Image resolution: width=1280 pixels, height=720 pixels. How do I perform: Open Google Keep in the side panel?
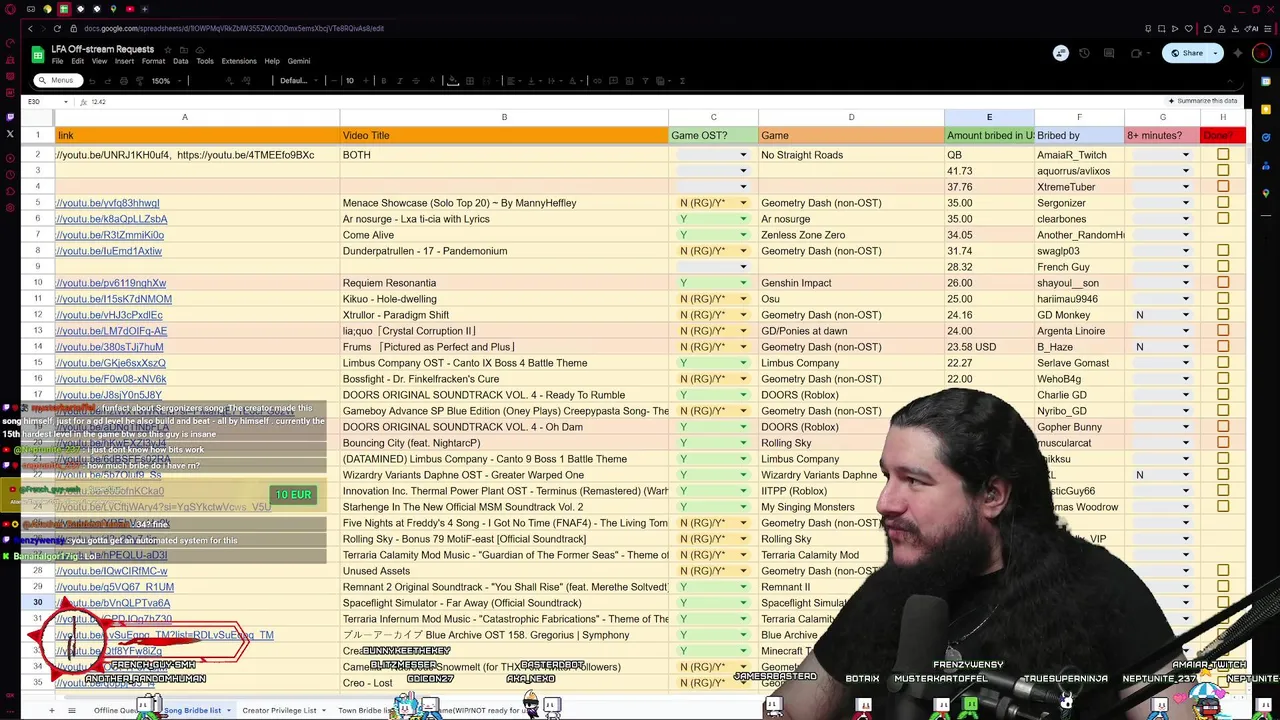tap(1266, 109)
